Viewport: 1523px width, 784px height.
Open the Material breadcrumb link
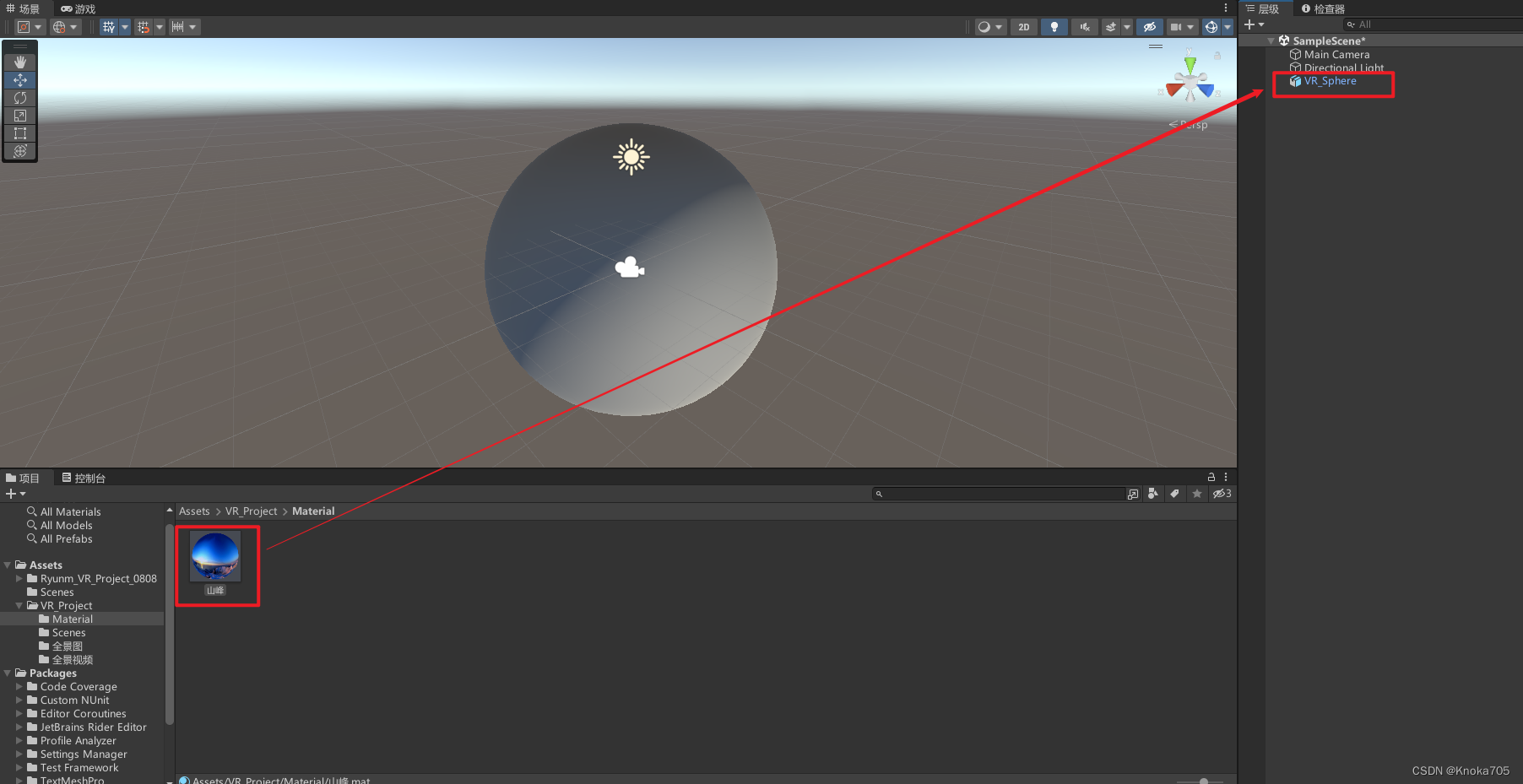pos(313,511)
